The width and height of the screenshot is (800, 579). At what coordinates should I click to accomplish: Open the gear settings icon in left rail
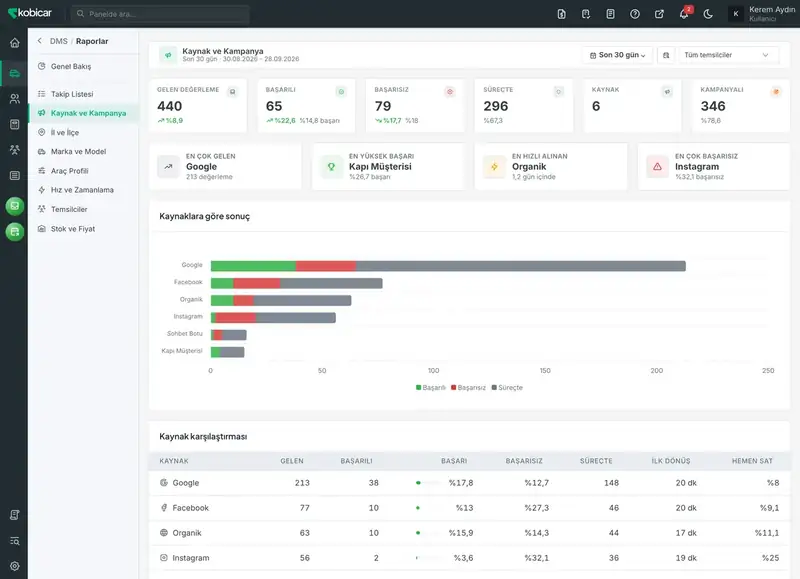click(x=14, y=566)
